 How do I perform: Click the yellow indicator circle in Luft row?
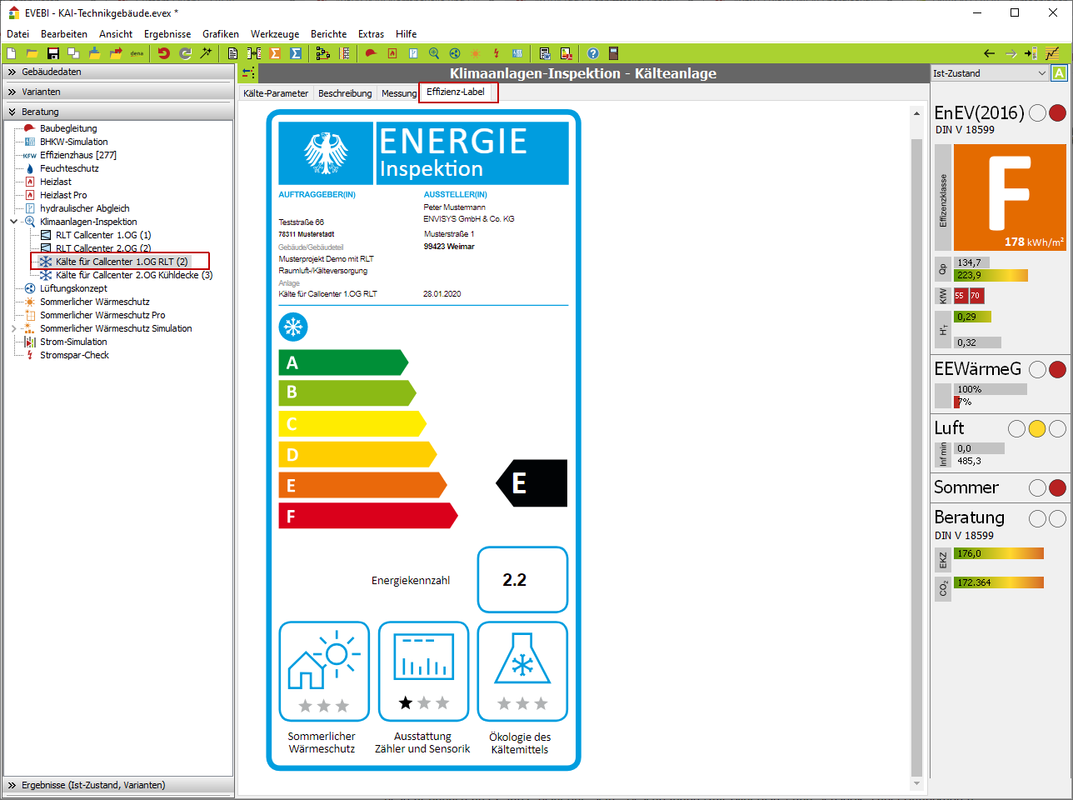click(1037, 429)
